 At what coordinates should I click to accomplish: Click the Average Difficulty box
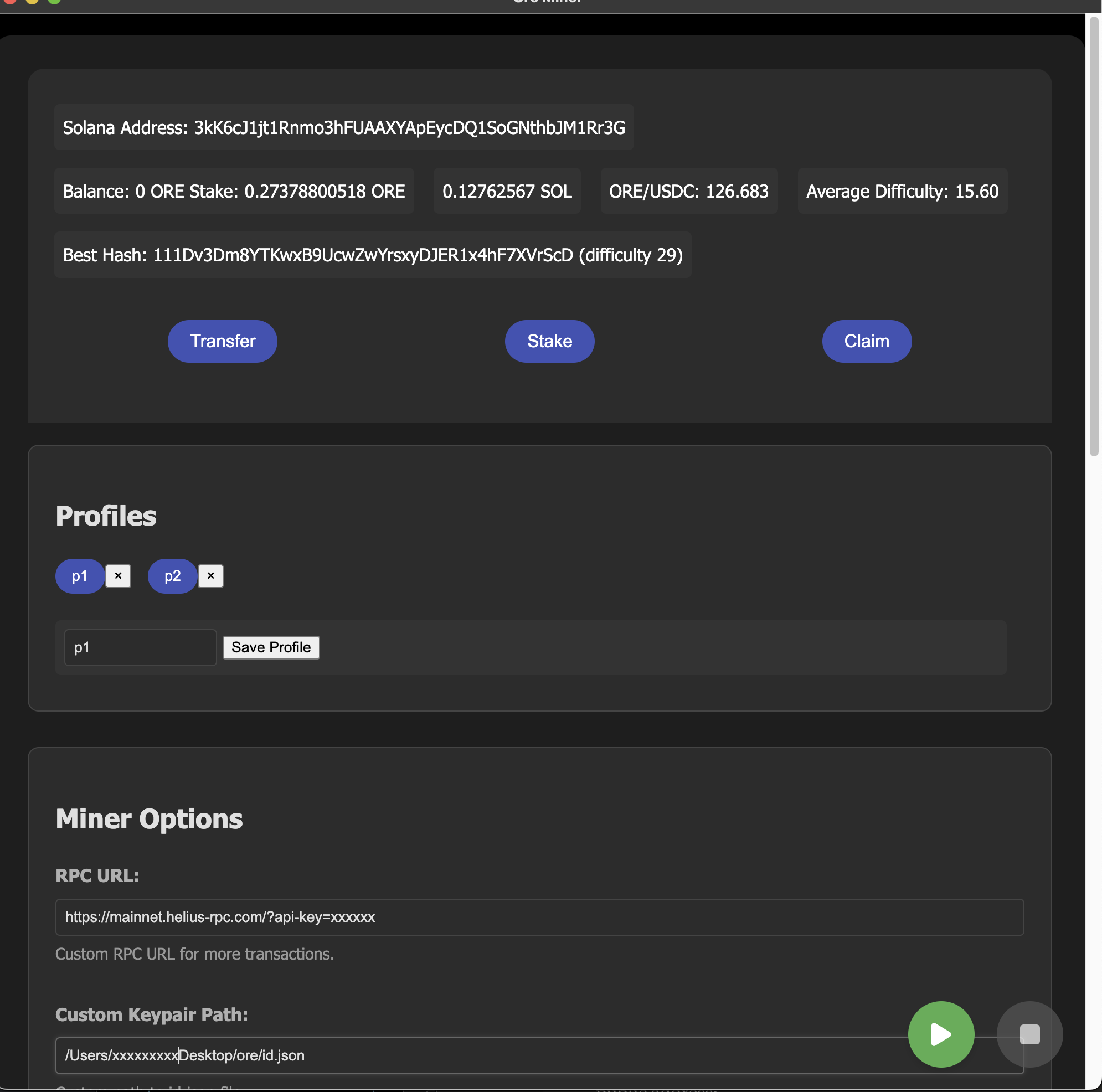click(902, 191)
